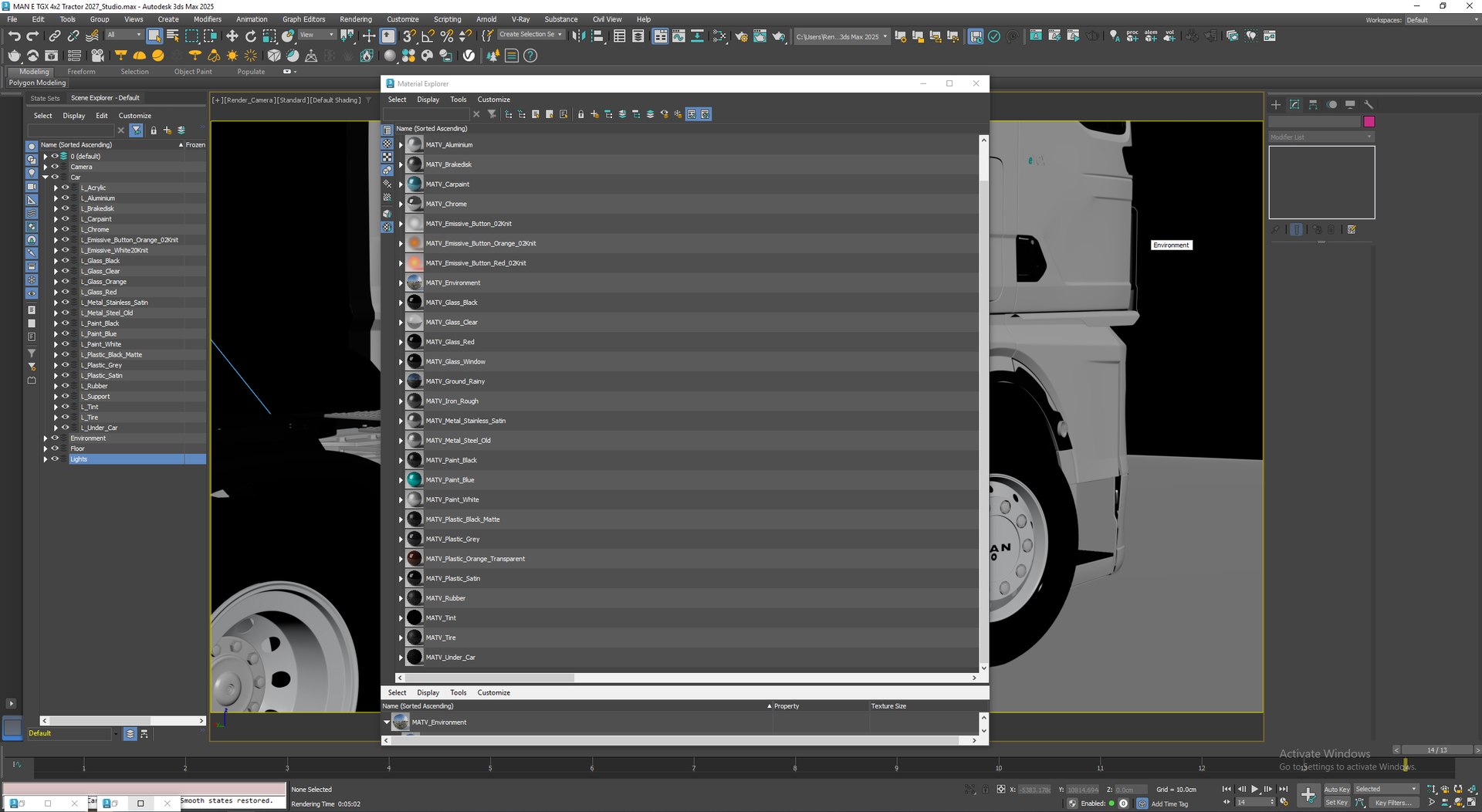The height and width of the screenshot is (812, 1482).
Task: Open the Rendering menu
Action: [355, 19]
